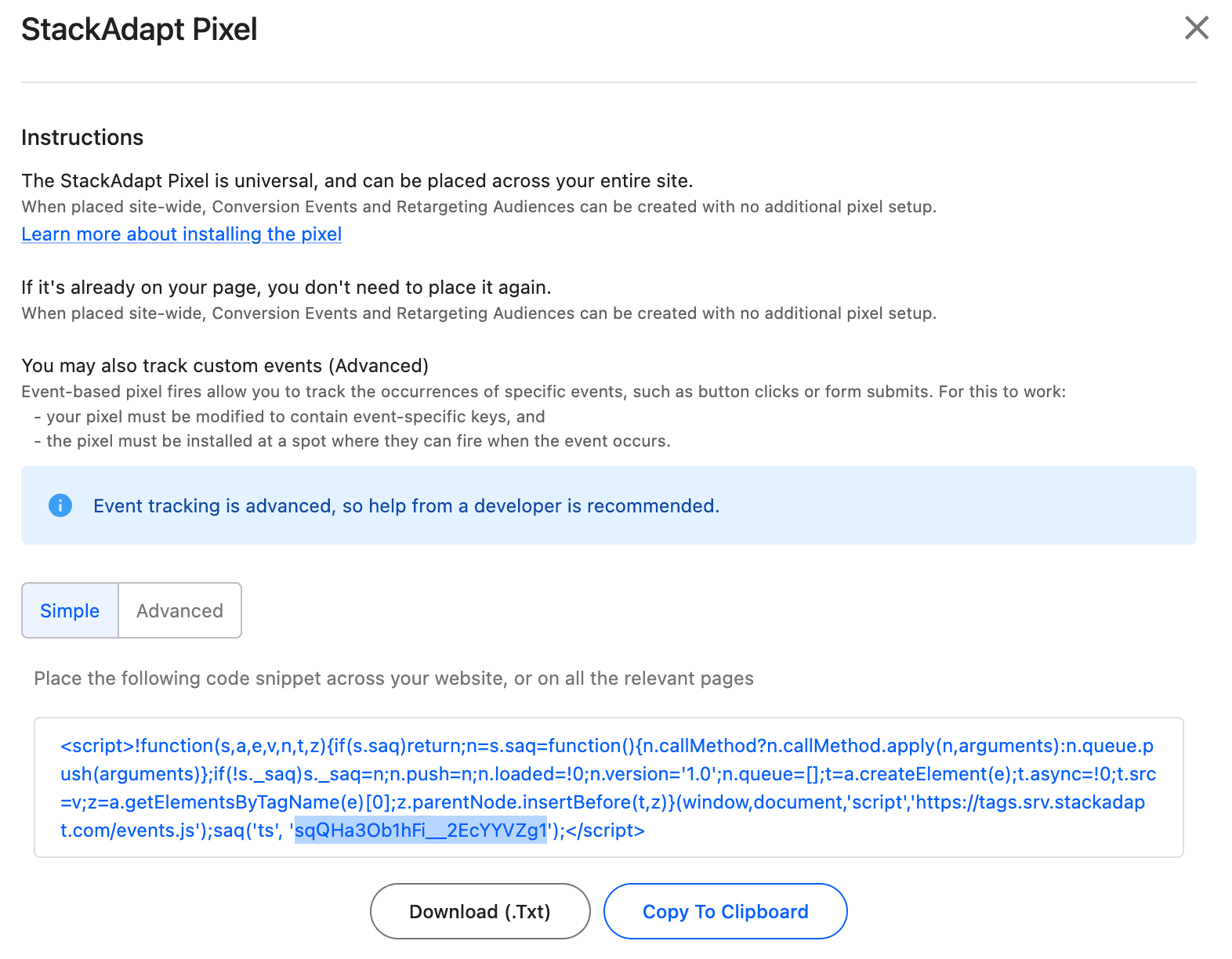Click the blue info icon in the notice banner
This screenshot has height=959, width=1232.
pos(60,506)
